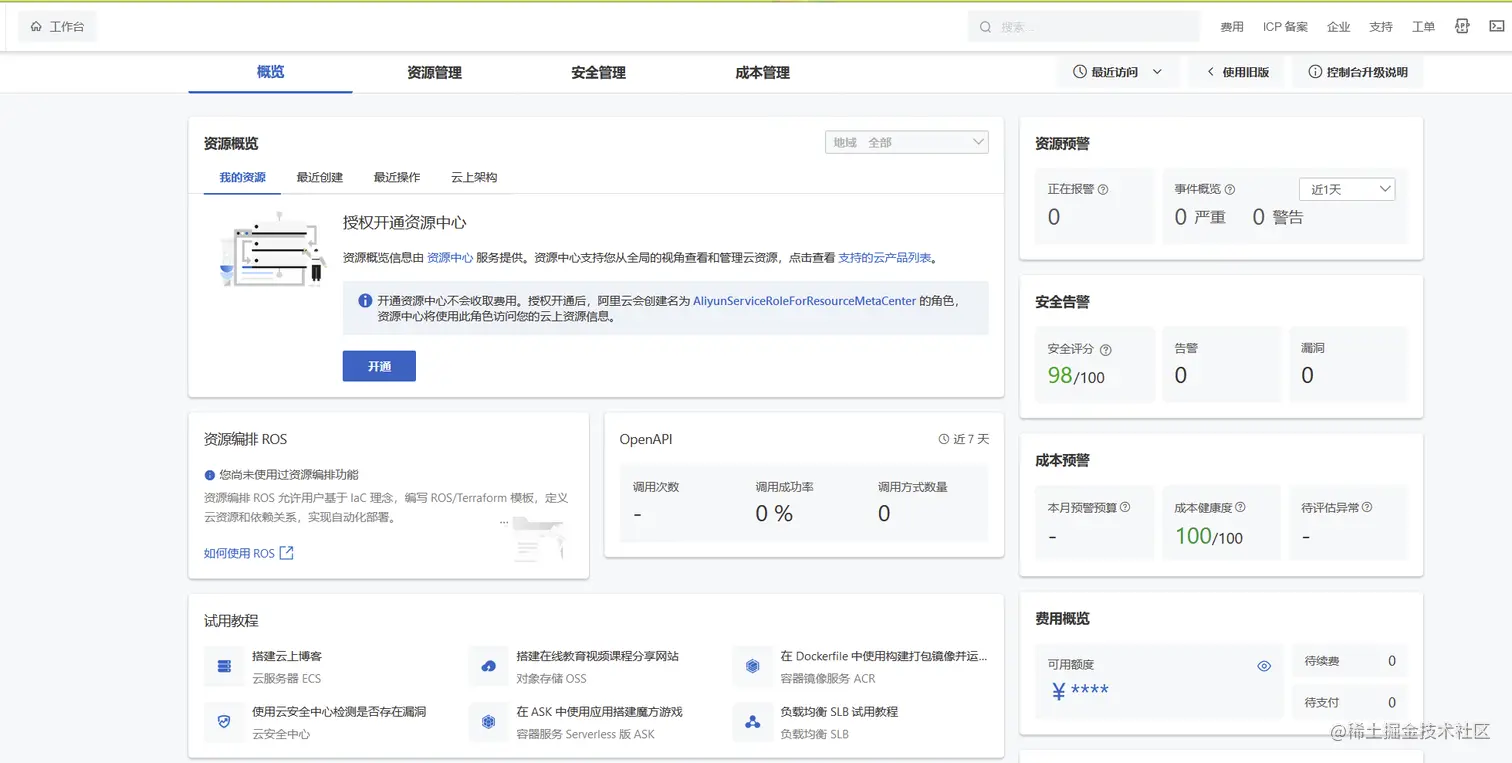Click the 漏洞 count tile
Screen dimensions: 1512x763
point(1347,365)
